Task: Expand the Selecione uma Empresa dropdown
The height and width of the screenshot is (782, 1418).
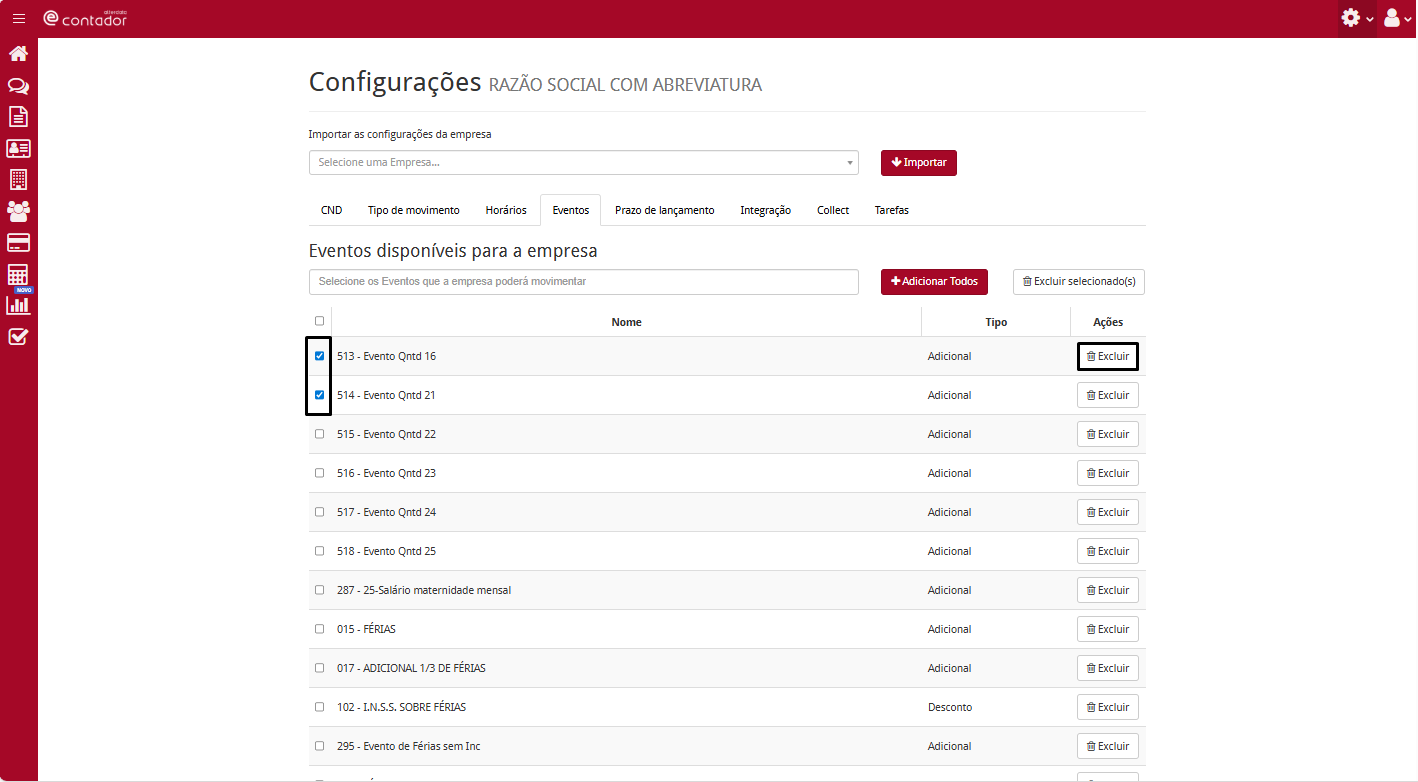Action: (x=584, y=162)
